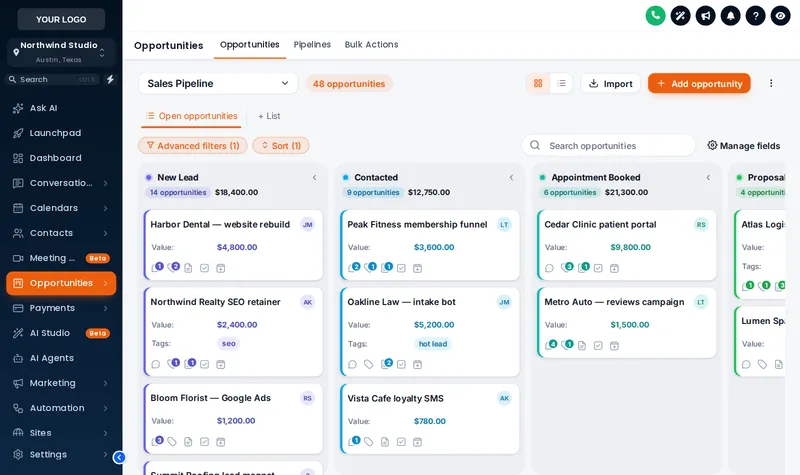Click tags icon with badge 2 on Harbor Dental card
The width and height of the screenshot is (800, 475).
pos(173,267)
